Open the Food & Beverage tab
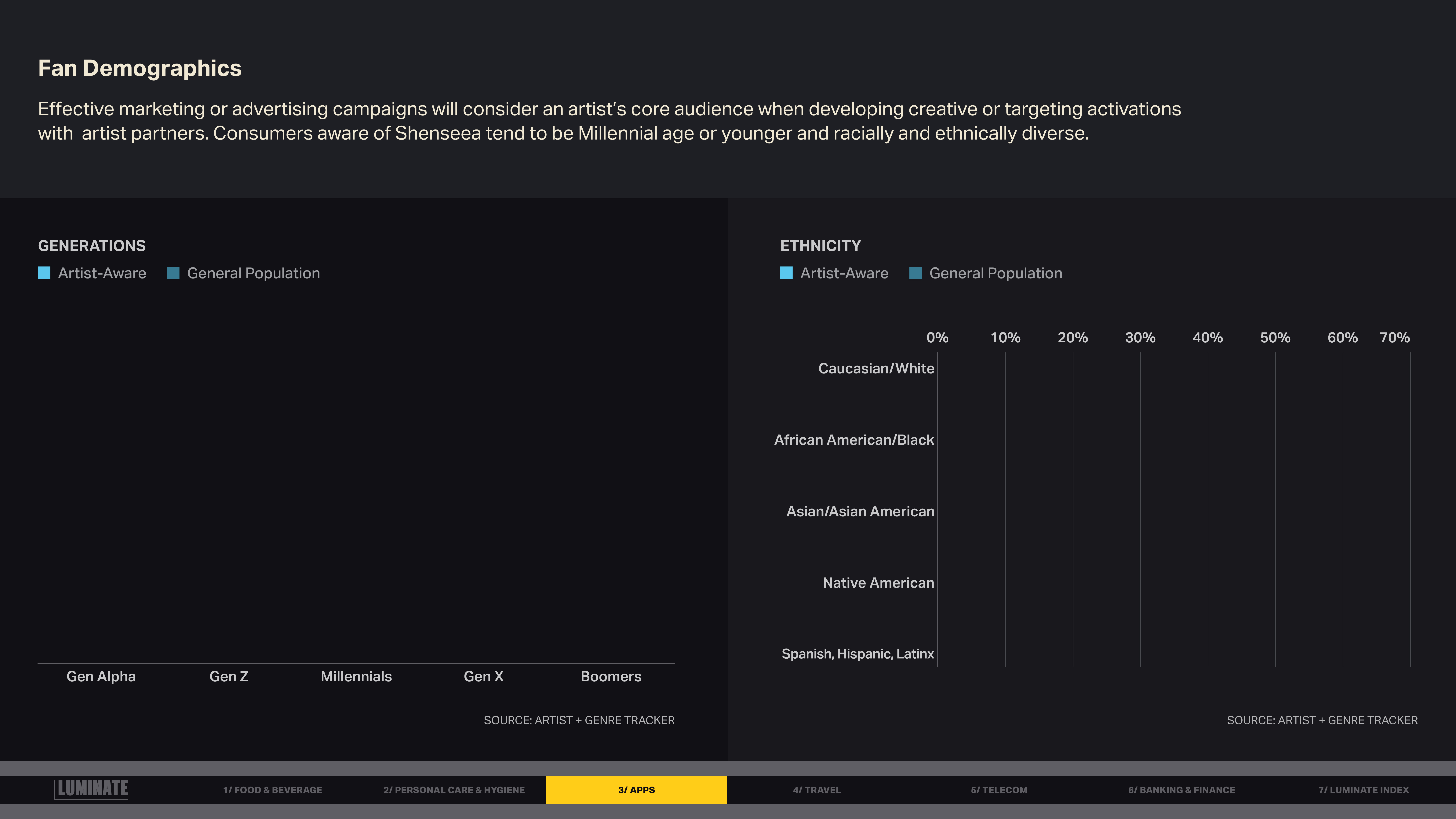Viewport: 1456px width, 819px height. (x=272, y=790)
